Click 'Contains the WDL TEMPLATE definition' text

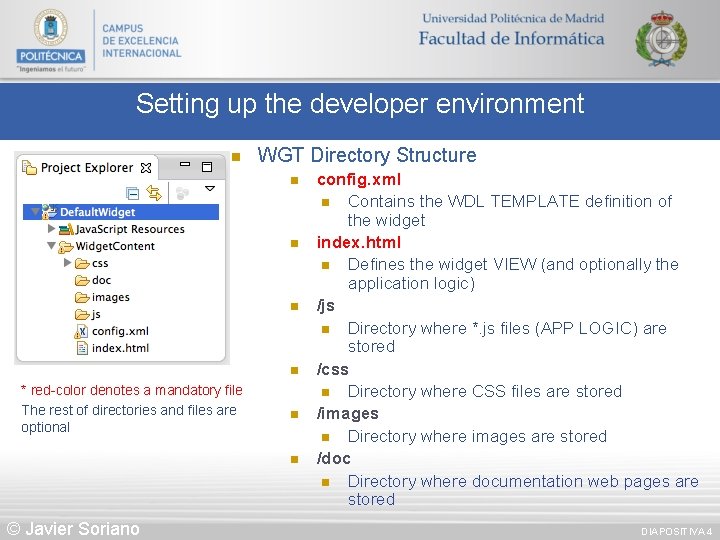(x=510, y=211)
